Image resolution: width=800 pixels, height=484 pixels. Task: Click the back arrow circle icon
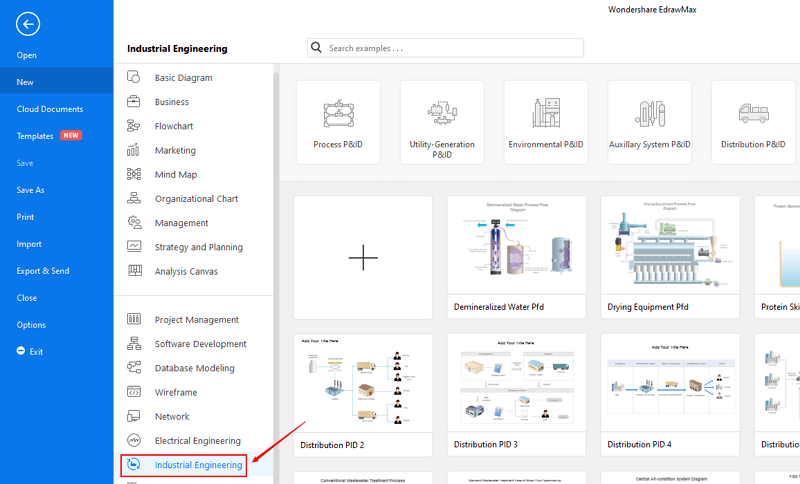pos(28,24)
